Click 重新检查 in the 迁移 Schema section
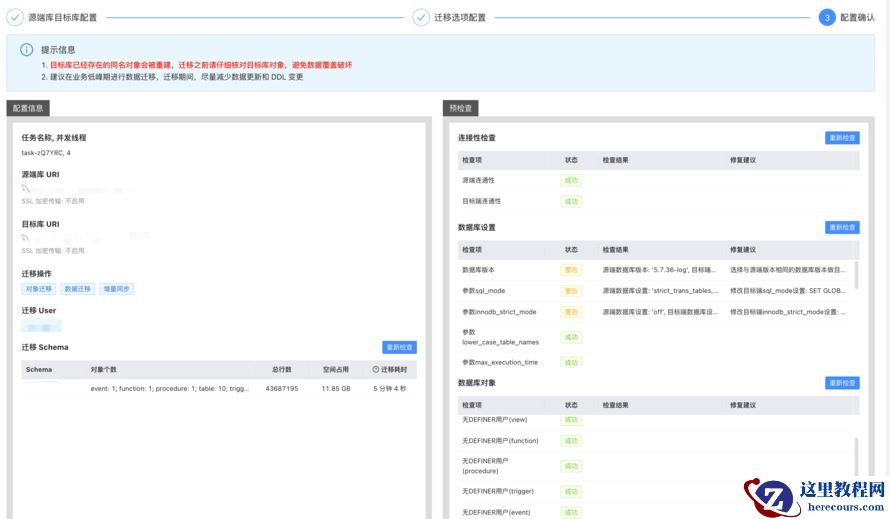This screenshot has height=519, width=890. [x=399, y=347]
